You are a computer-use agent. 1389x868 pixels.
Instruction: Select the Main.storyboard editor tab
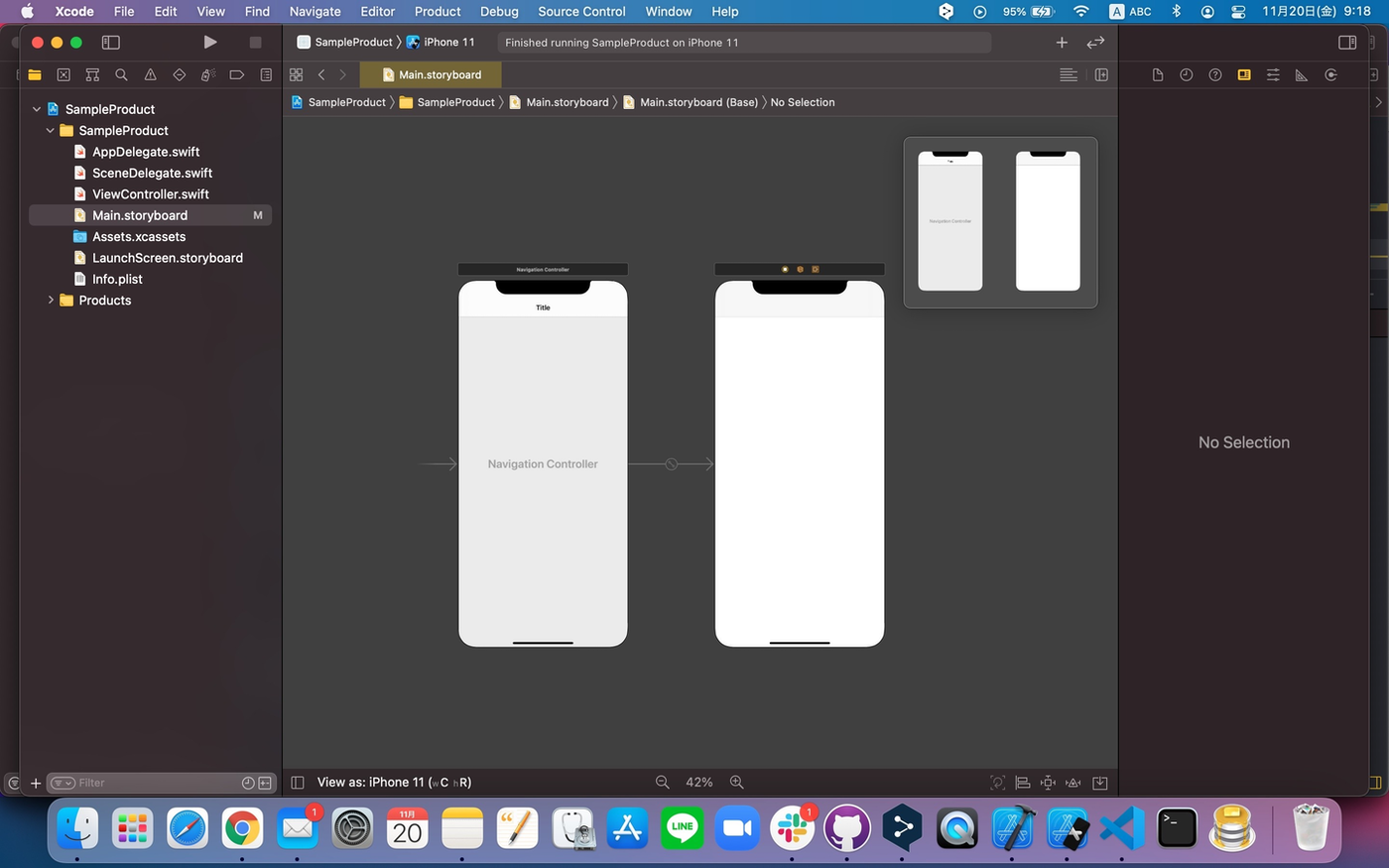pyautogui.click(x=431, y=74)
